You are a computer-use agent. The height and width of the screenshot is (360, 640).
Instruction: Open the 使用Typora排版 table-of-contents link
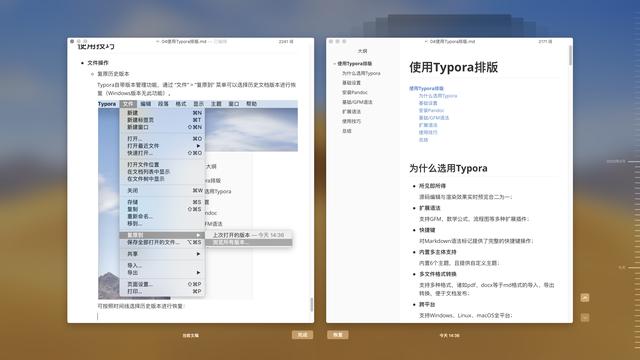point(427,88)
